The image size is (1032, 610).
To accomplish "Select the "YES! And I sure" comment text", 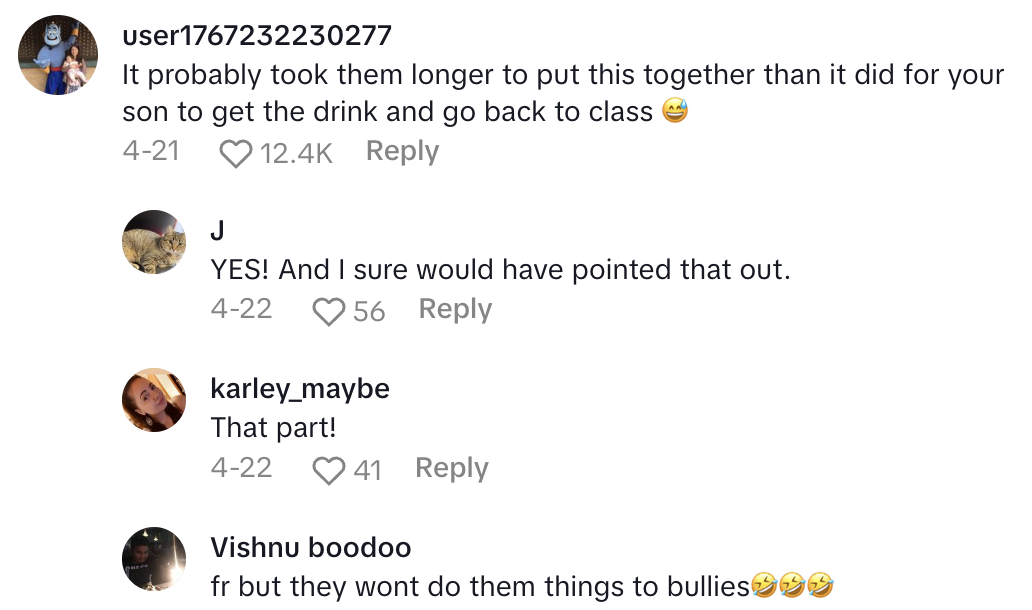I will [500, 270].
